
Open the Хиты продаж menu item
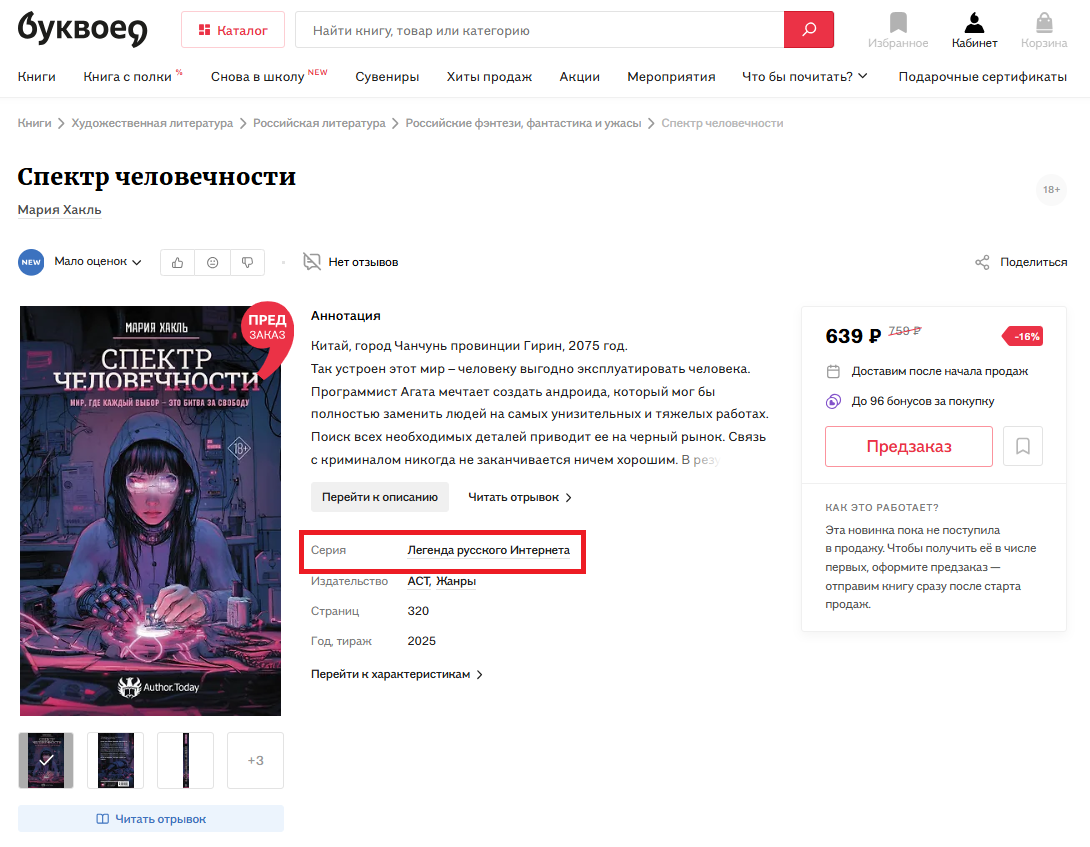tap(489, 76)
